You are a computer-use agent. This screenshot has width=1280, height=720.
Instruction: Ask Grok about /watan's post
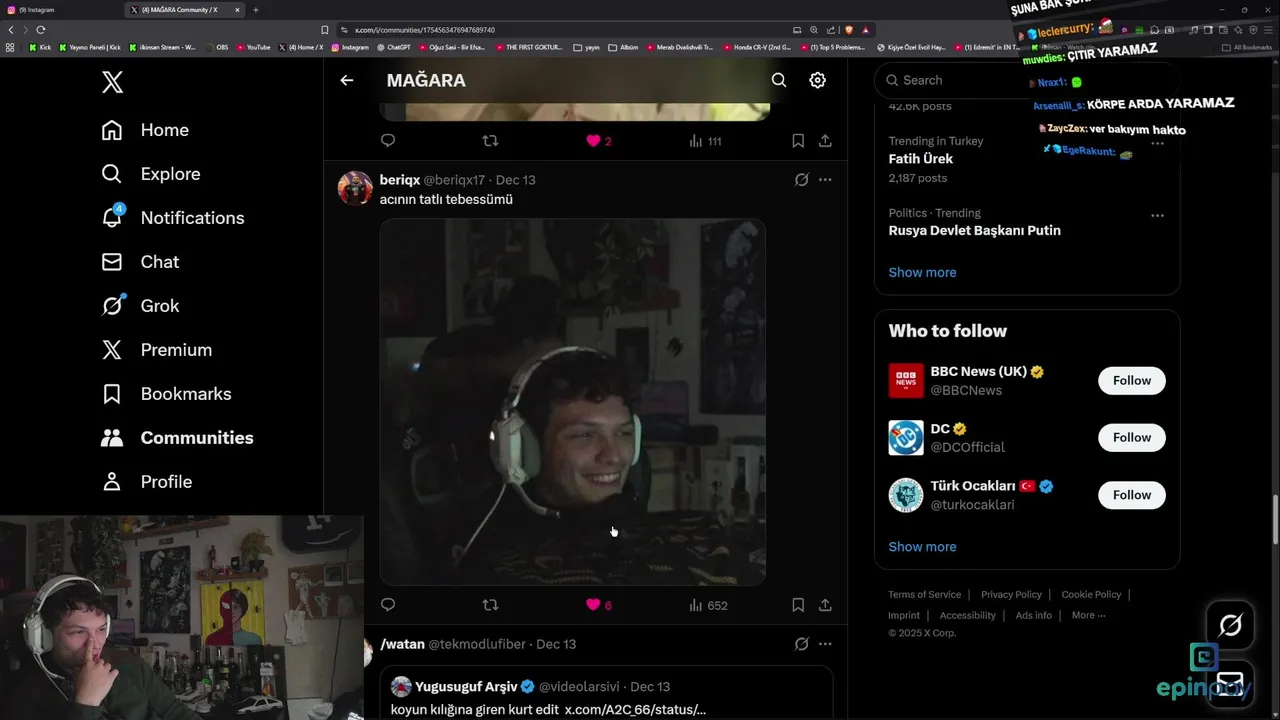coord(801,644)
